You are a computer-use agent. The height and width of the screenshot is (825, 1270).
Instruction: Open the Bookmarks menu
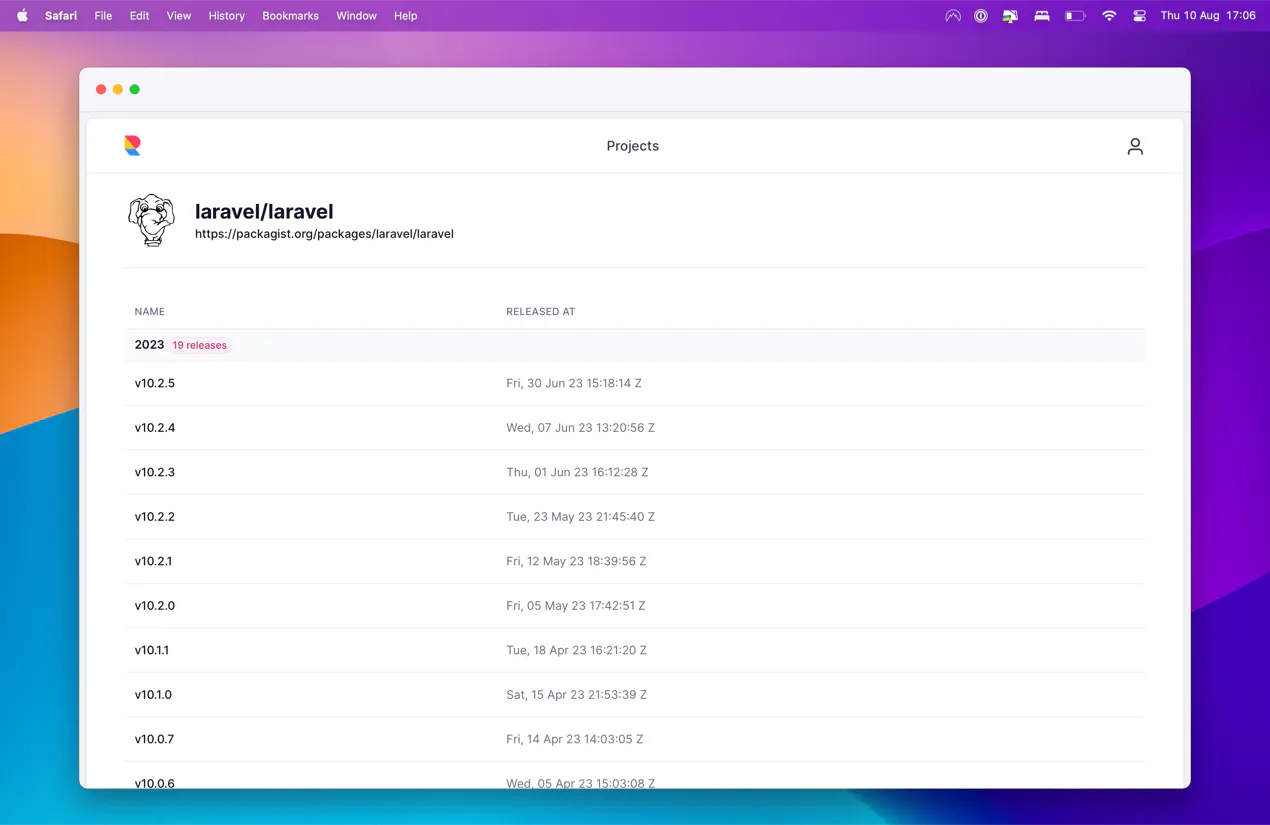click(x=290, y=16)
